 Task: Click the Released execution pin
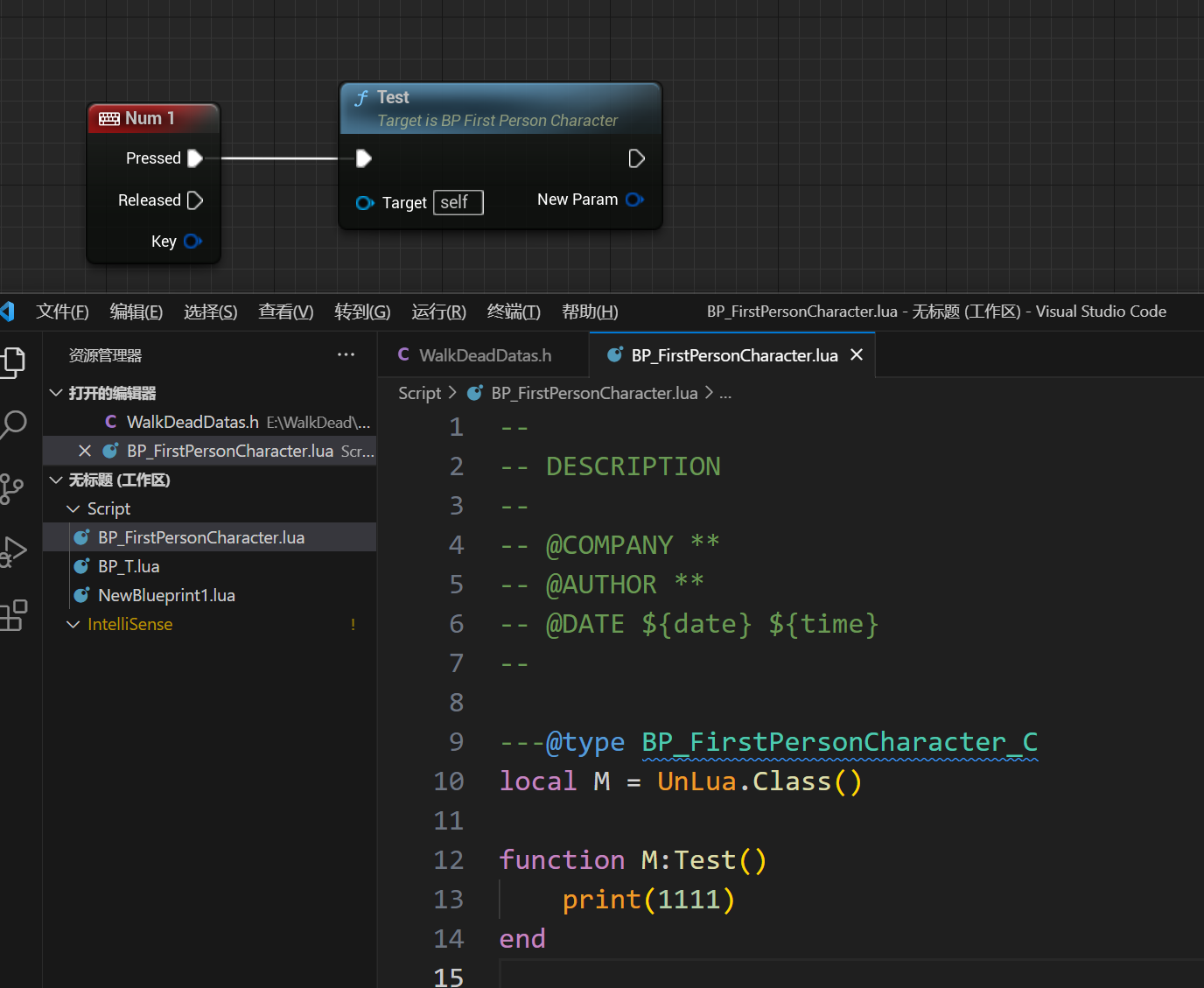195,200
